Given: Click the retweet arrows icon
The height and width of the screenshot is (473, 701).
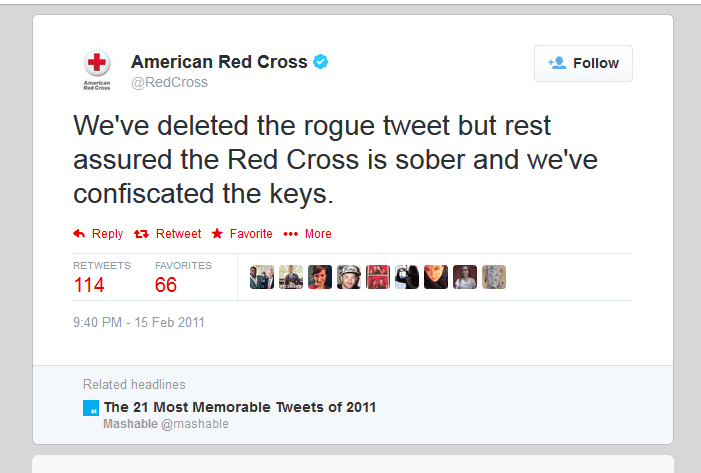Looking at the screenshot, I should click(141, 234).
